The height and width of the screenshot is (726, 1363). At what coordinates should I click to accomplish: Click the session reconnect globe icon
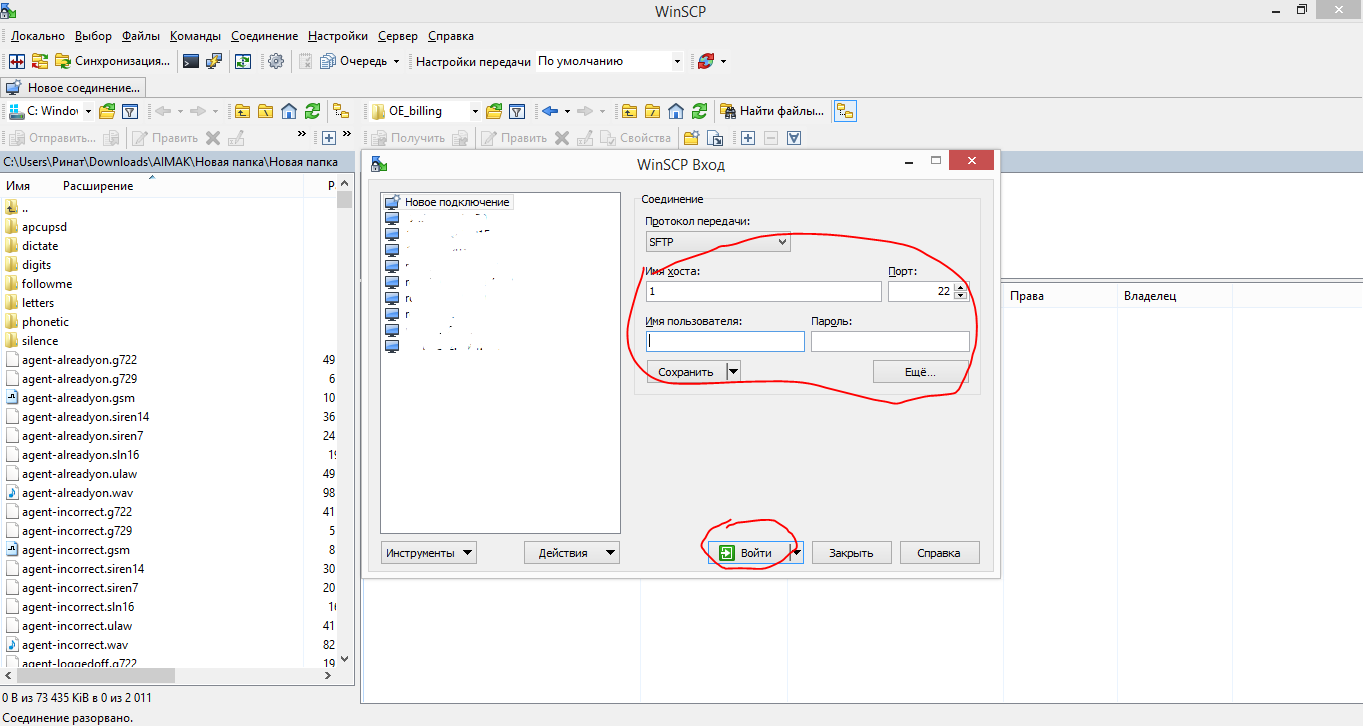706,61
